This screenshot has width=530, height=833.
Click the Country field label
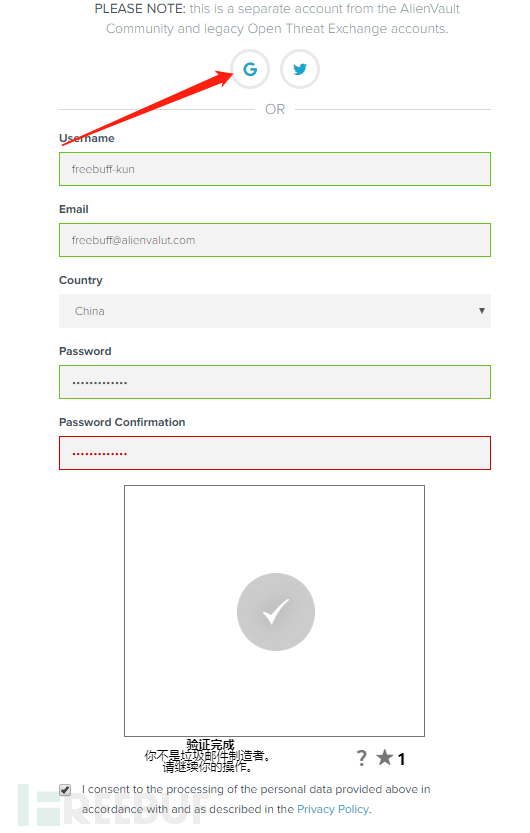81,280
